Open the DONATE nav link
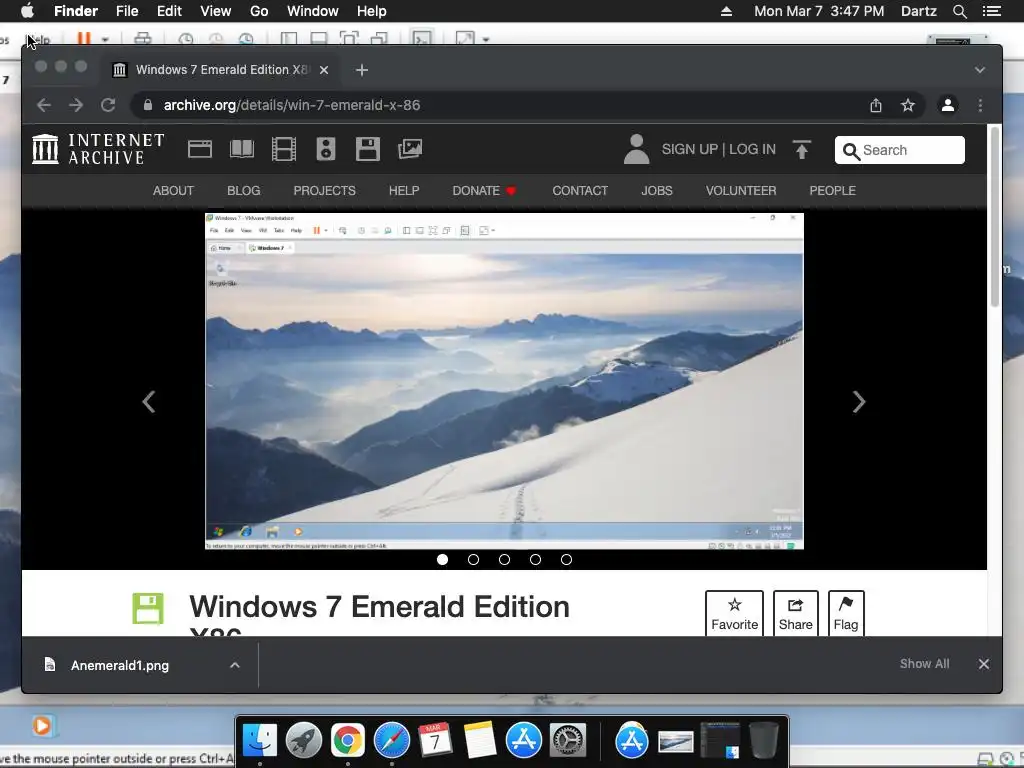The image size is (1024, 768). [x=484, y=191]
